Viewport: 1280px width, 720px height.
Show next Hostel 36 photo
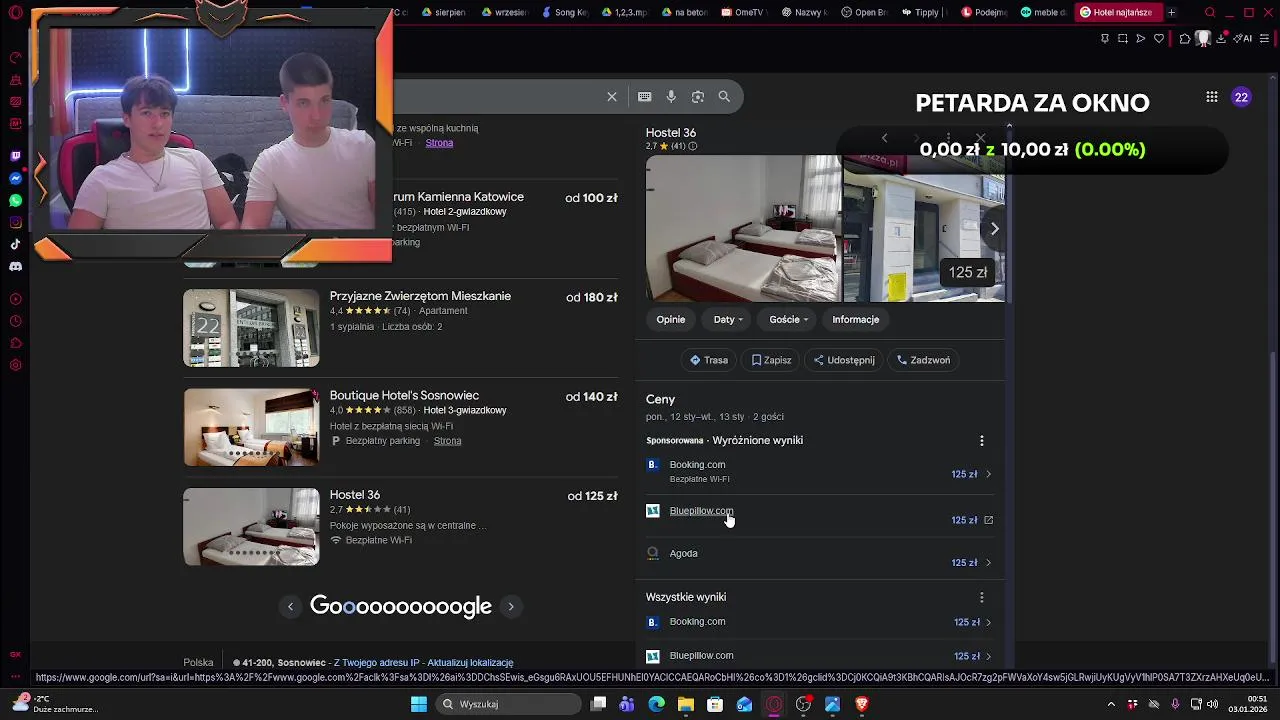tap(994, 229)
